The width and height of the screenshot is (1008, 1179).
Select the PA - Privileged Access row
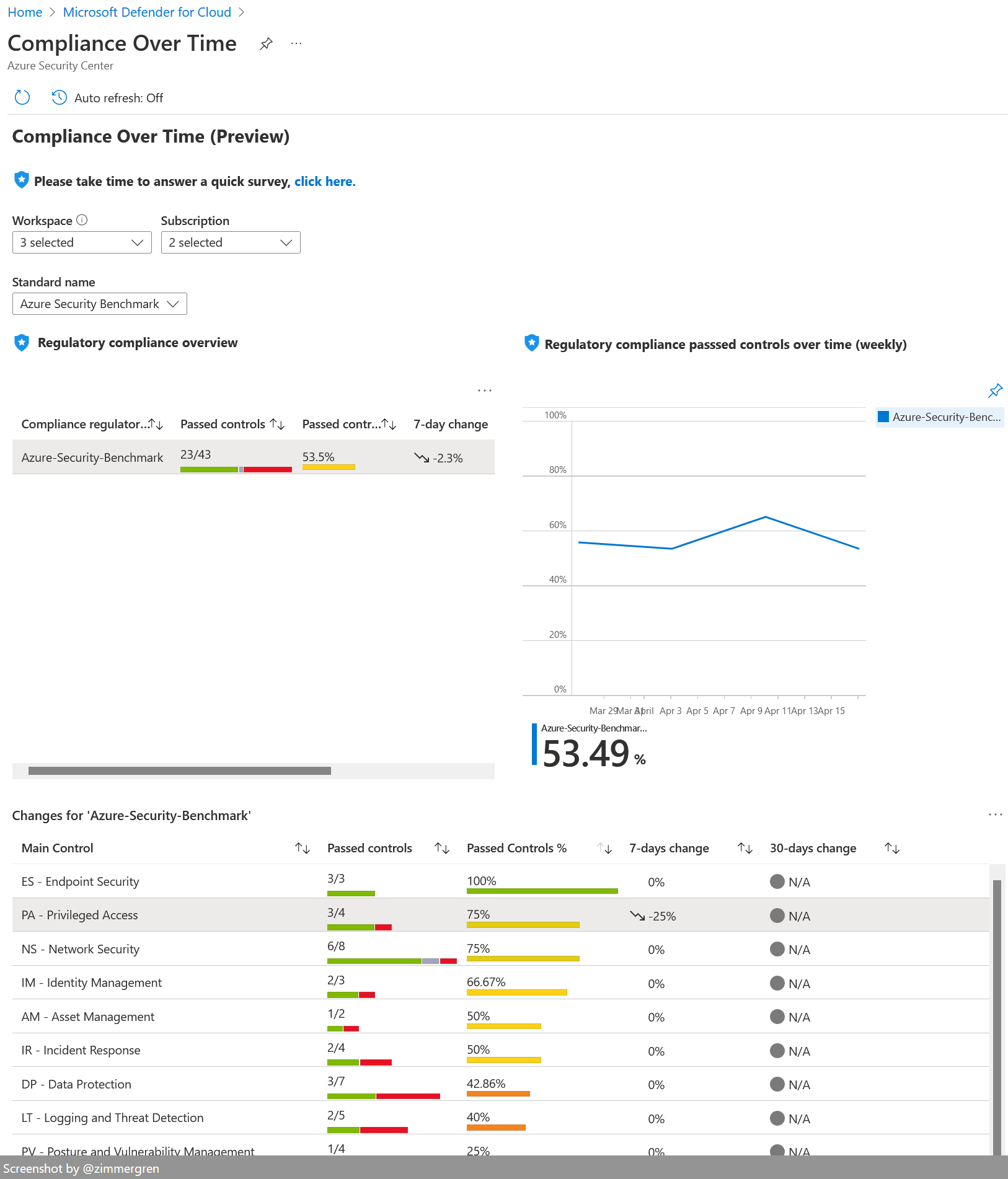click(x=80, y=916)
